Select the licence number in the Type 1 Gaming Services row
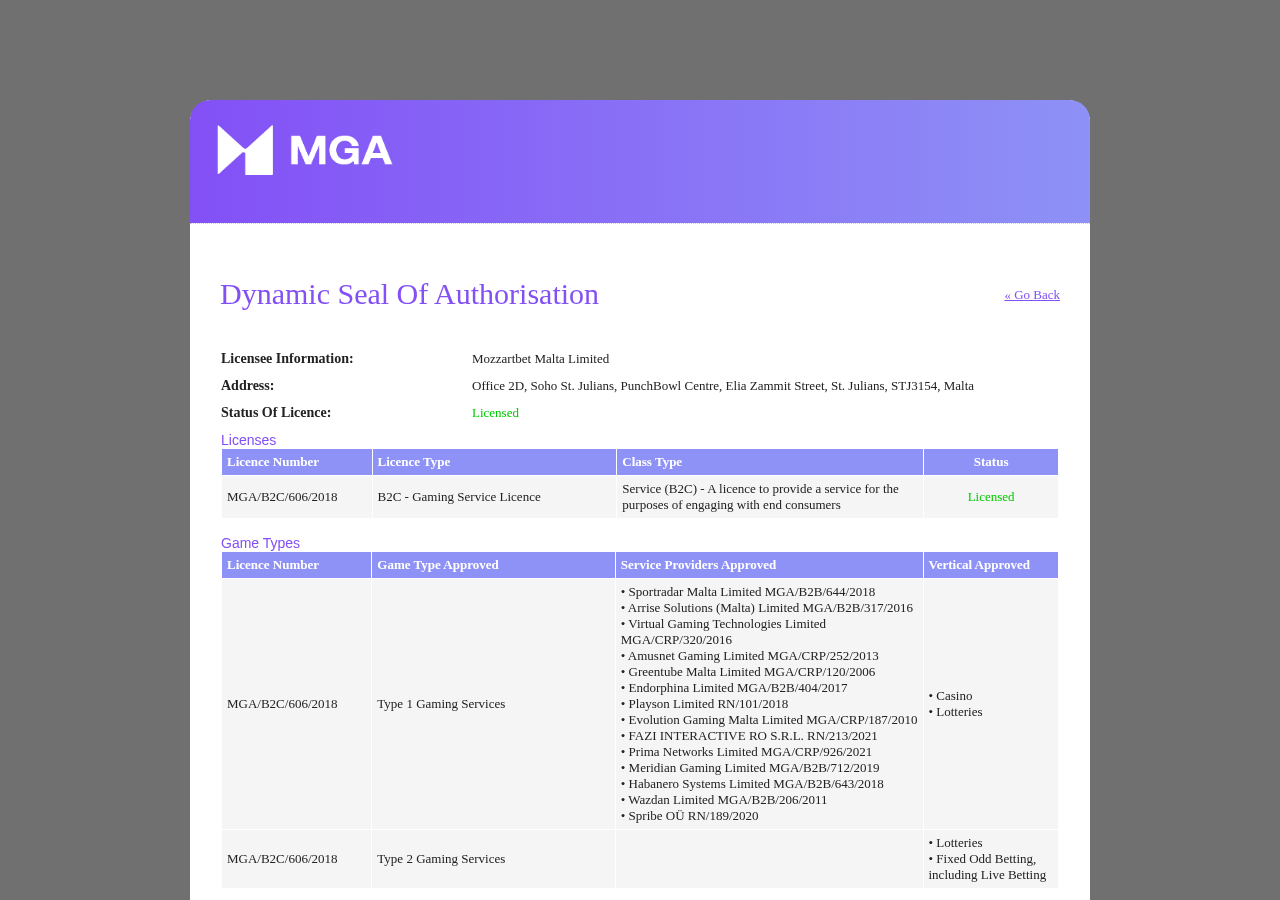The height and width of the screenshot is (900, 1280). [282, 704]
